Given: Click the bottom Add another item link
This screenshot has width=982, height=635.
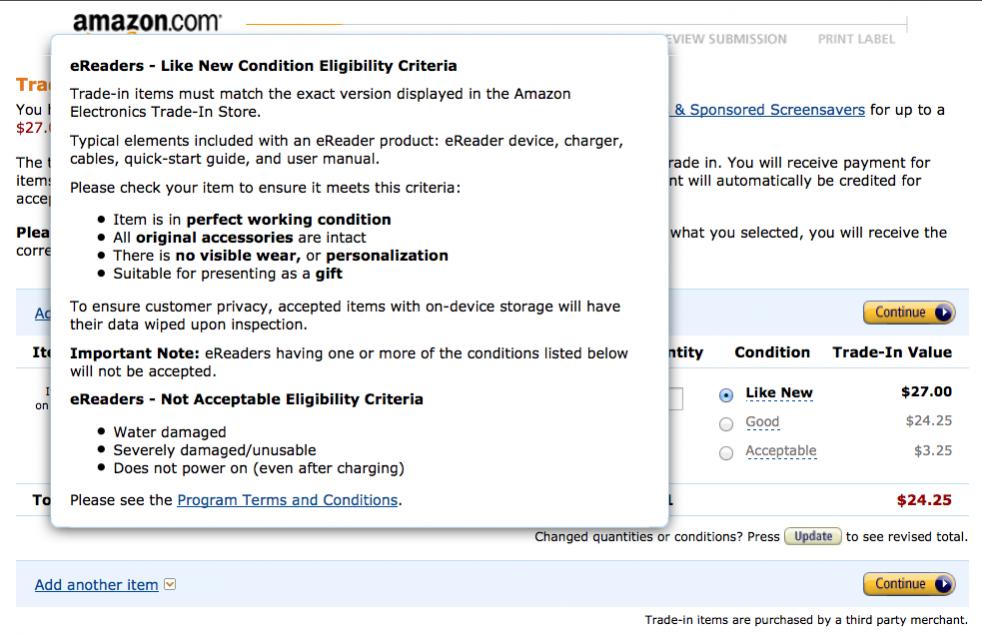Looking at the screenshot, I should click(96, 585).
